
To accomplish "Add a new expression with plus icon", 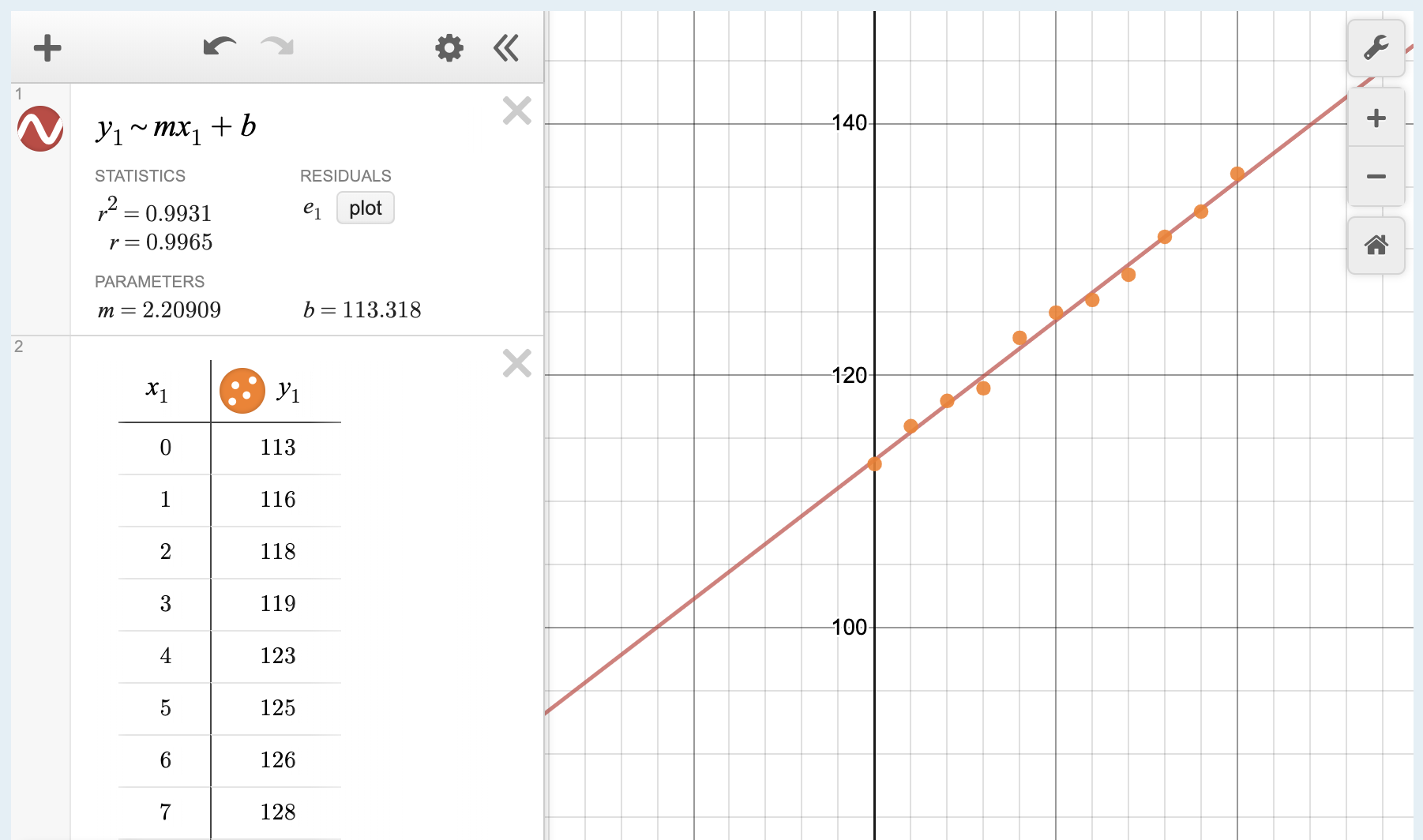I will point(47,48).
